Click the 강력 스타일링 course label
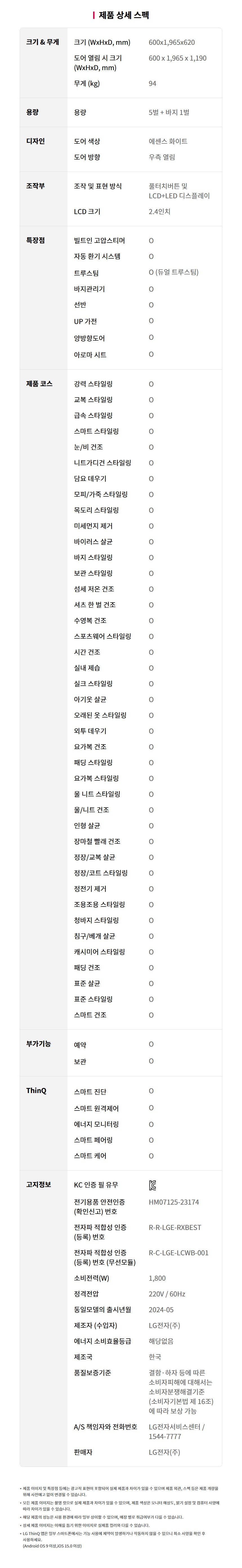The height and width of the screenshot is (1568, 242). click(93, 384)
